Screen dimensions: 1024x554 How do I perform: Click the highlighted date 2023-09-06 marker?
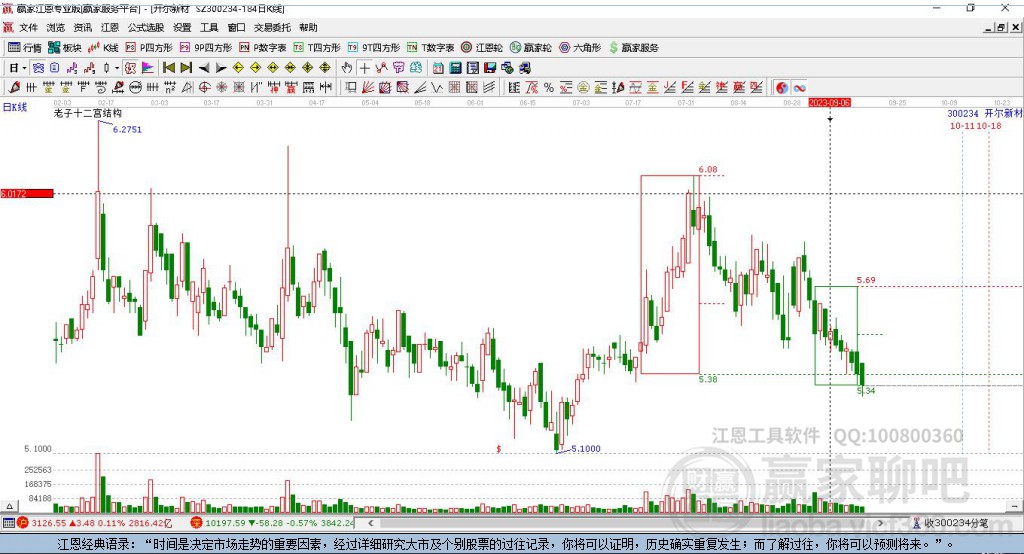click(x=829, y=103)
